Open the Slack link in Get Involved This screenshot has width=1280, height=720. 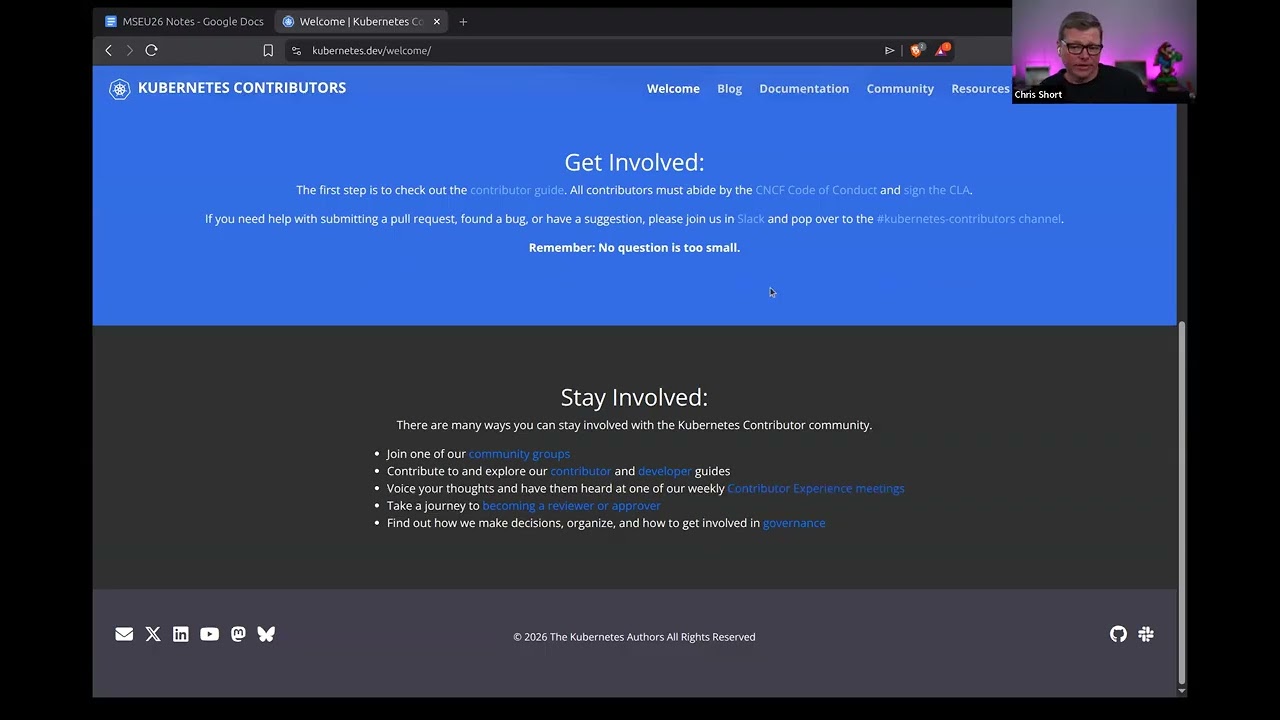(751, 219)
